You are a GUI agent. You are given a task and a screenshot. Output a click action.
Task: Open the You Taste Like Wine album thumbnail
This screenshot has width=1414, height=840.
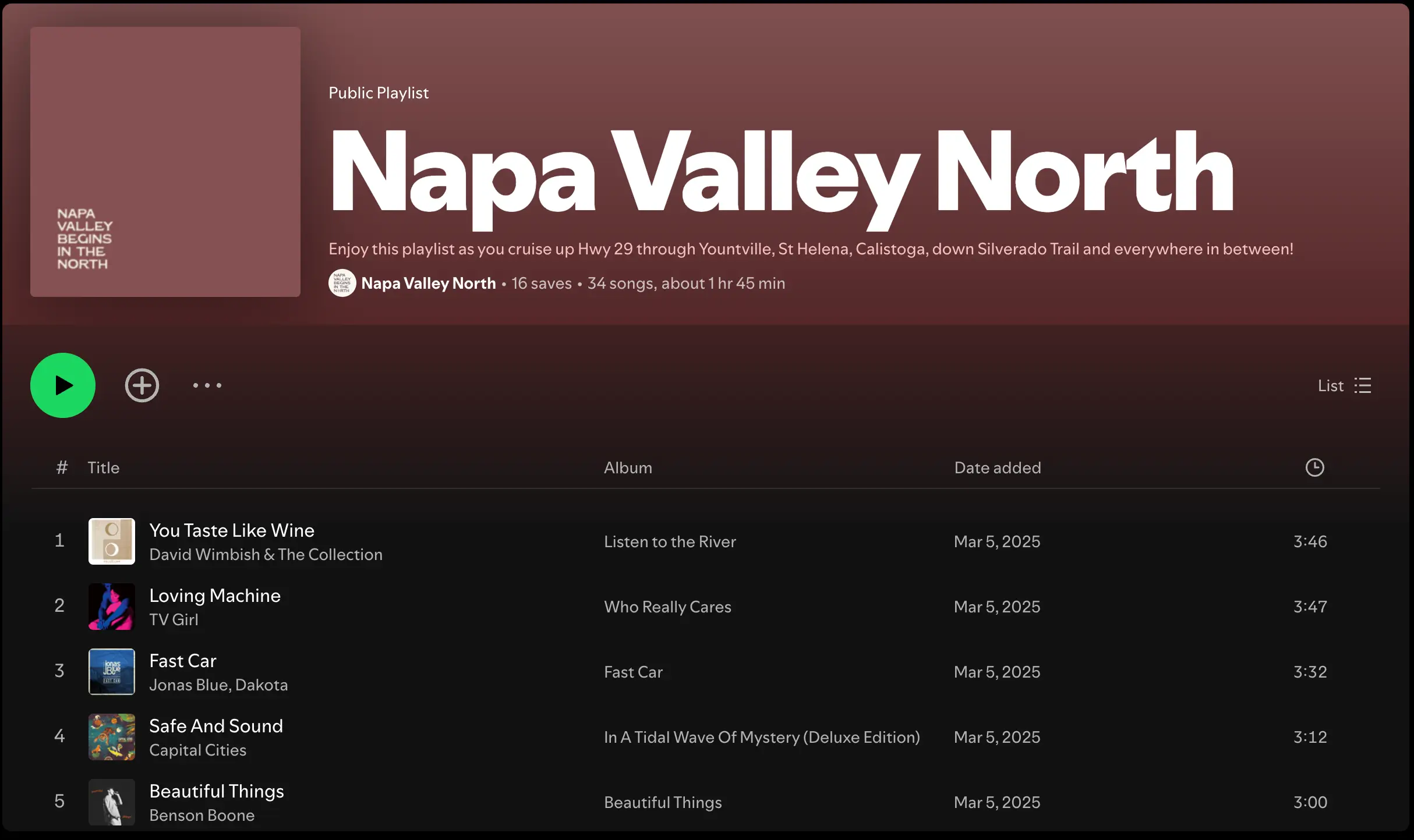pos(111,541)
